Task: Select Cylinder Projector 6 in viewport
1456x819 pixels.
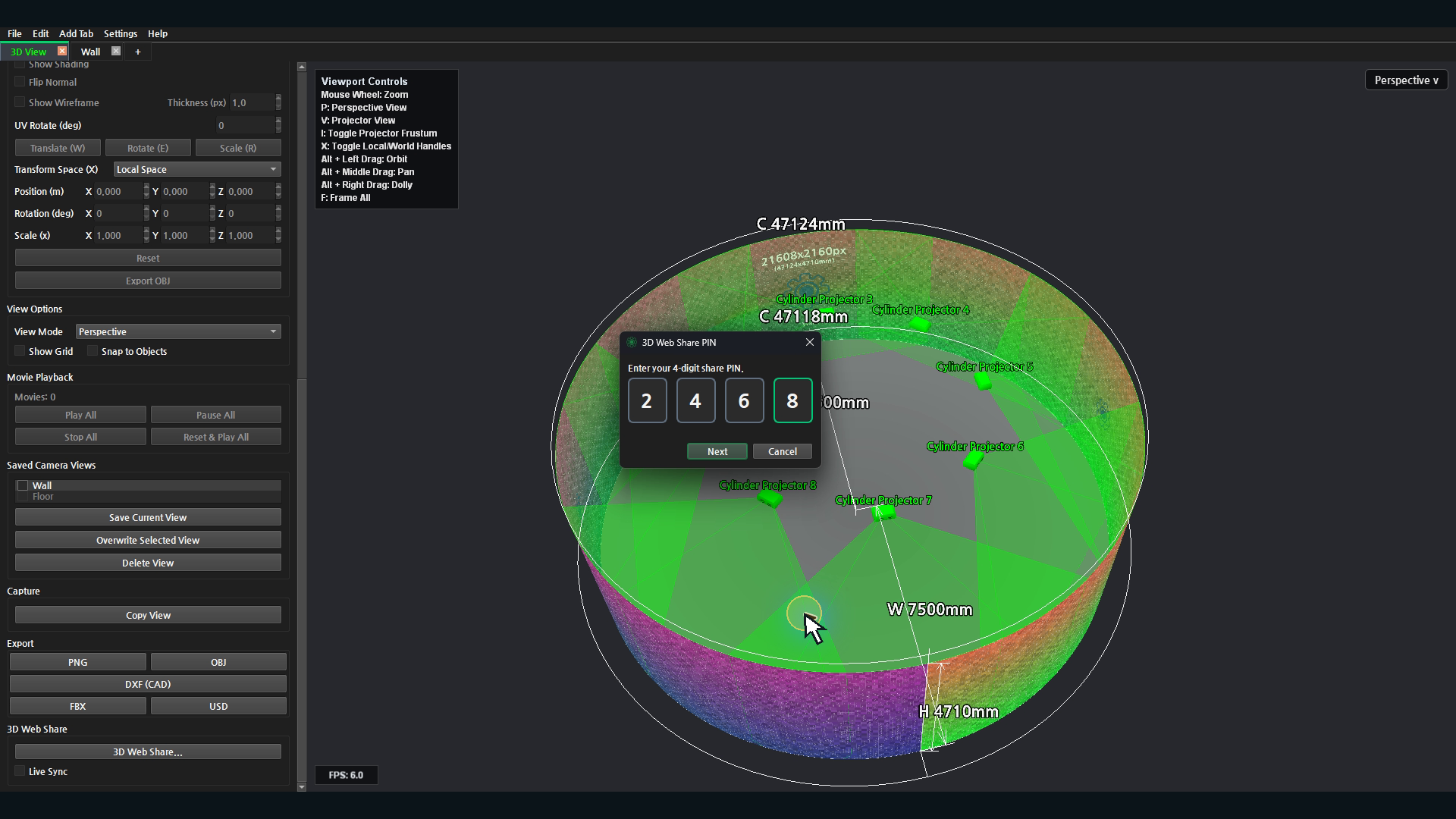Action: click(973, 460)
